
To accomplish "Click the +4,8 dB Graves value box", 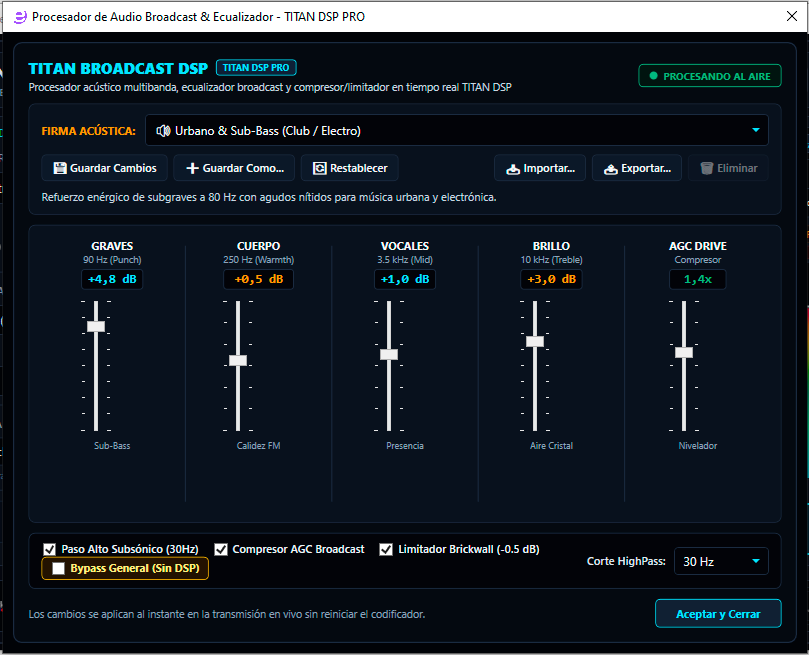I will (112, 280).
